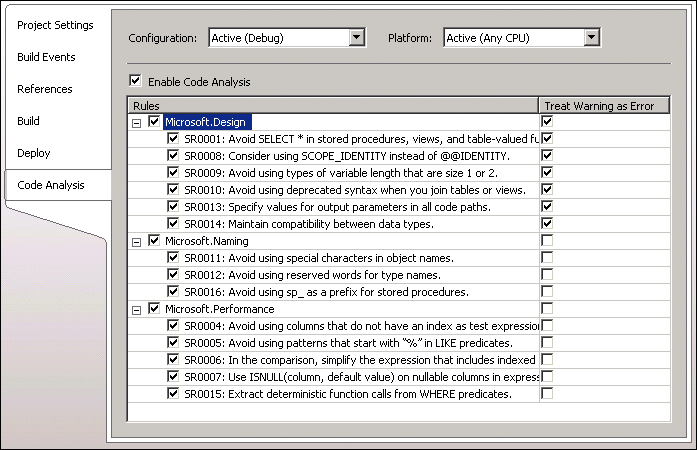Select the Microsoft.Performance group label
697x450 pixels.
[220, 309]
